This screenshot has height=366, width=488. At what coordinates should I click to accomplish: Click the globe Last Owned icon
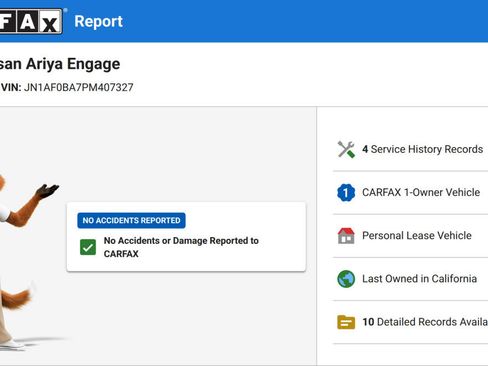point(346,279)
